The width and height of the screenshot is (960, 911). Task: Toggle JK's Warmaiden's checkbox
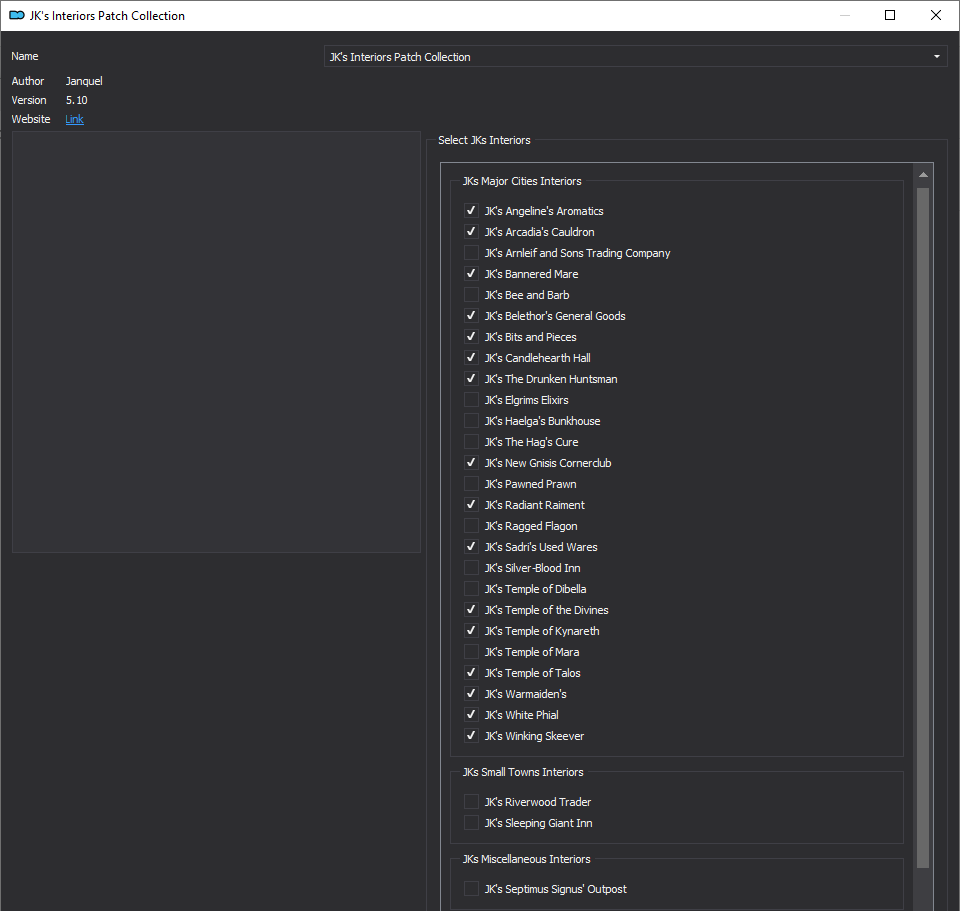click(471, 694)
